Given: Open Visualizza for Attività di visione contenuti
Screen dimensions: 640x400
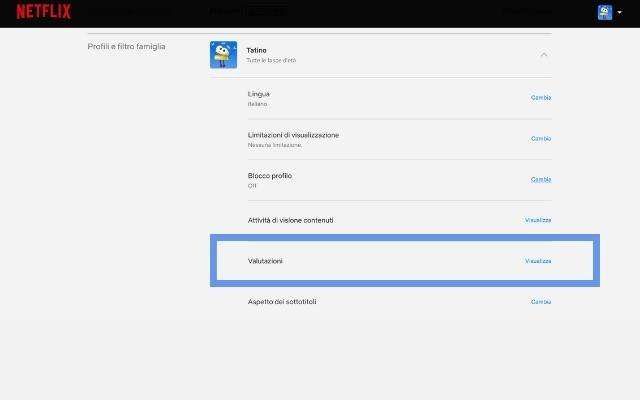Looking at the screenshot, I should pyautogui.click(x=538, y=220).
